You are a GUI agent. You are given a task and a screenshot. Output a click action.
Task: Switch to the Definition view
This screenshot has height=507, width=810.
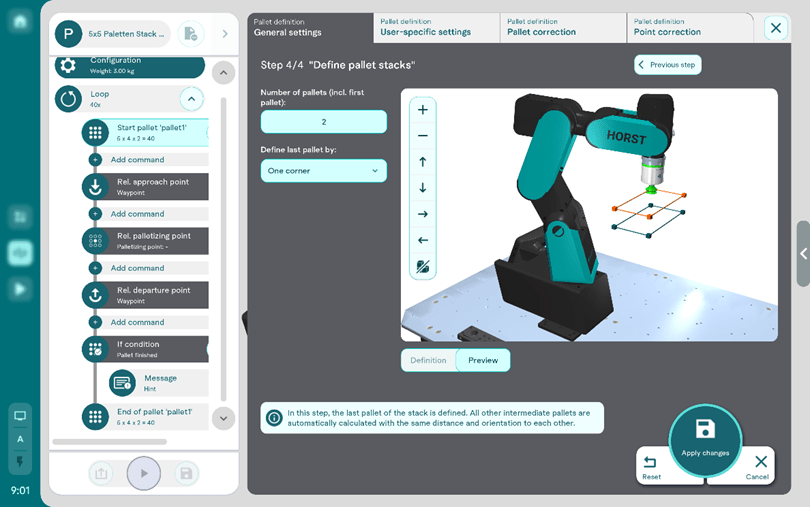(428, 360)
